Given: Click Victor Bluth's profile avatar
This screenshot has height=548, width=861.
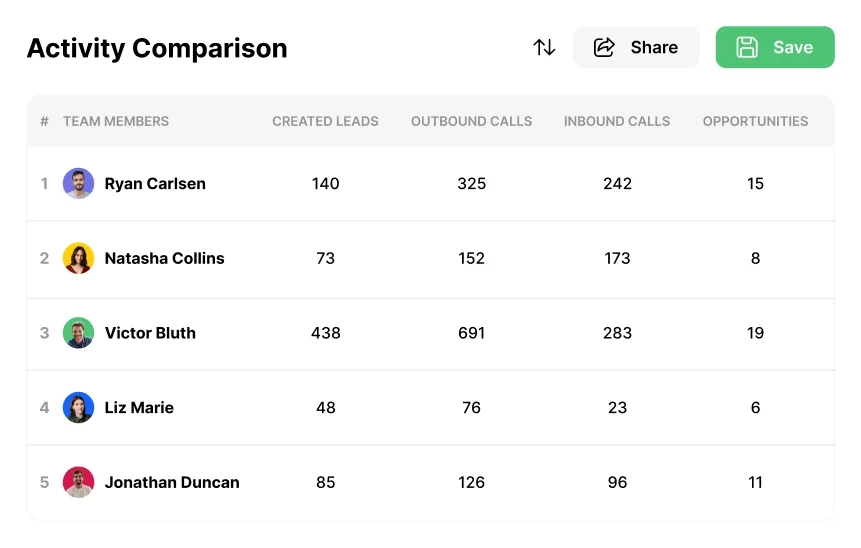Looking at the screenshot, I should [x=78, y=333].
